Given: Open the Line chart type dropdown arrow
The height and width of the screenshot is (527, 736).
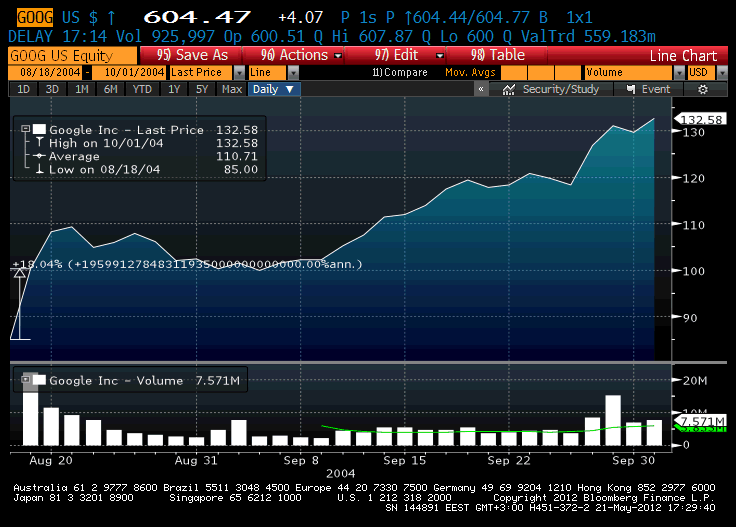Looking at the screenshot, I should pos(293,73).
